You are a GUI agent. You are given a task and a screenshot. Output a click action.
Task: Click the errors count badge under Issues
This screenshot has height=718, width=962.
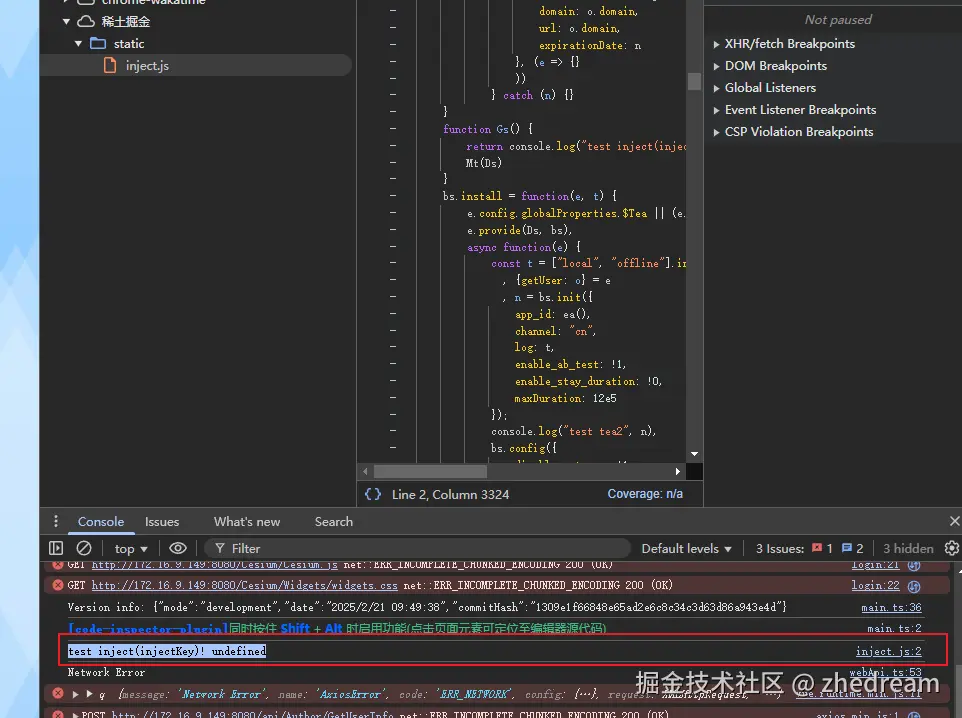tap(822, 548)
